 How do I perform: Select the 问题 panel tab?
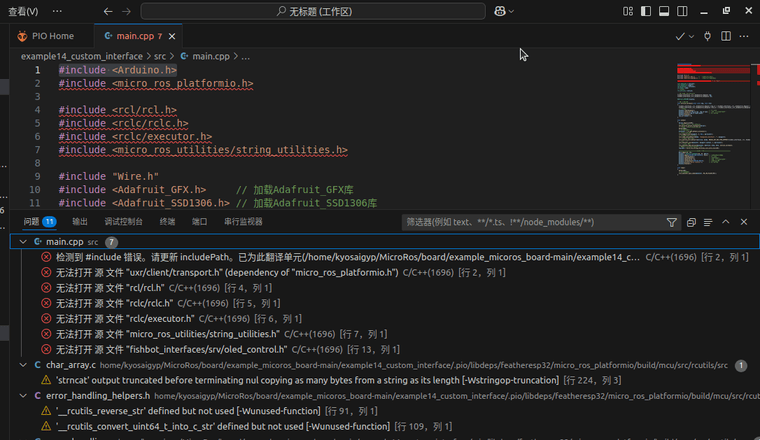[32, 221]
